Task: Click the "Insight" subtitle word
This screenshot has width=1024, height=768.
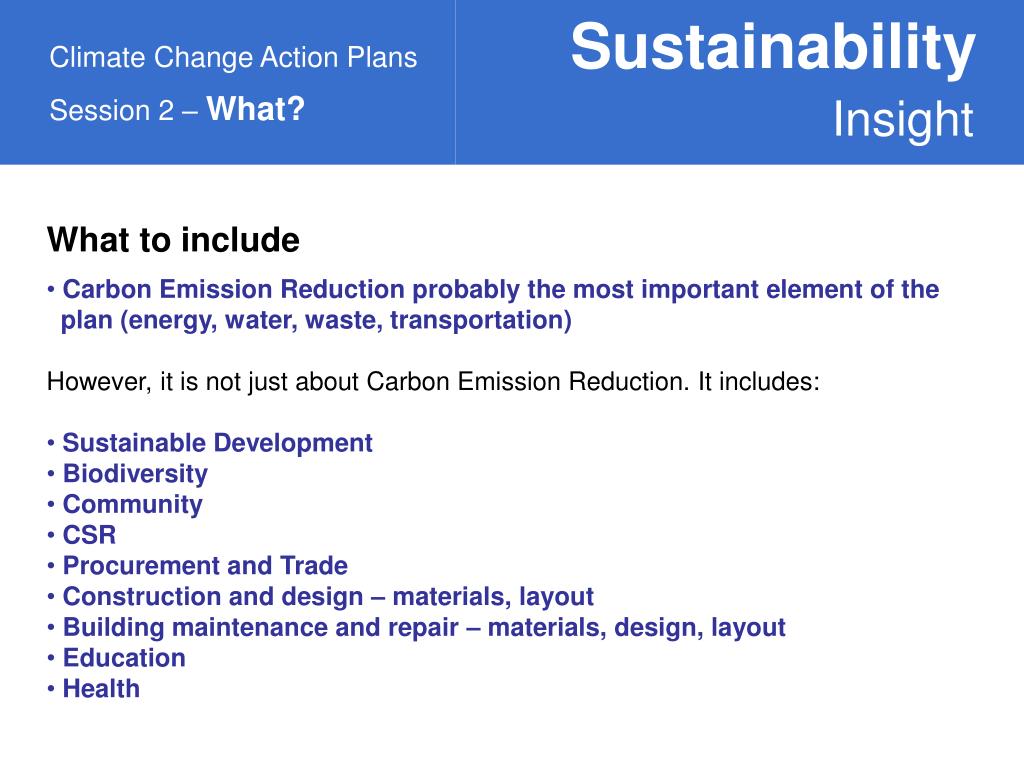Action: pyautogui.click(x=903, y=119)
